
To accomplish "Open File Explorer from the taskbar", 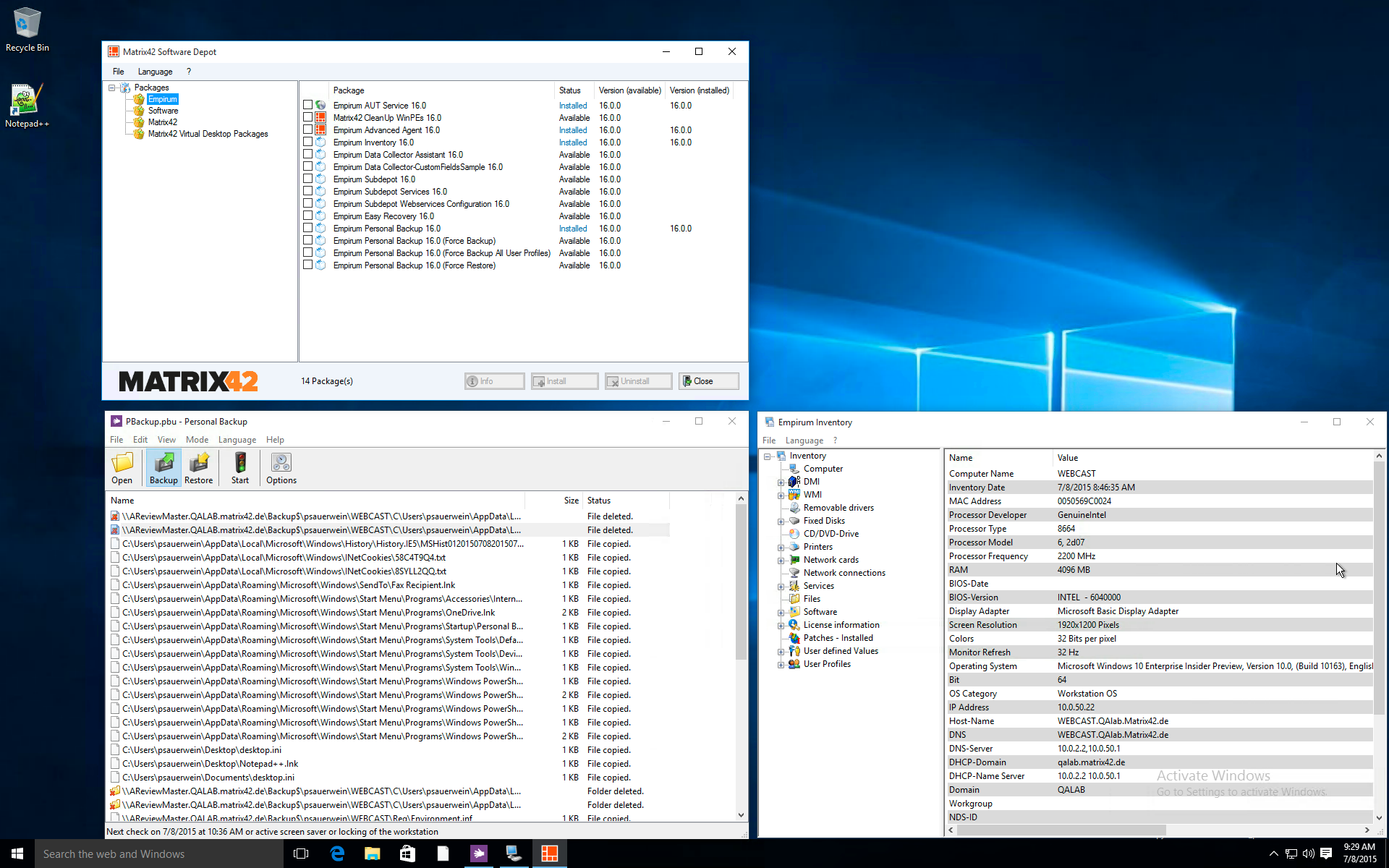I will [373, 854].
